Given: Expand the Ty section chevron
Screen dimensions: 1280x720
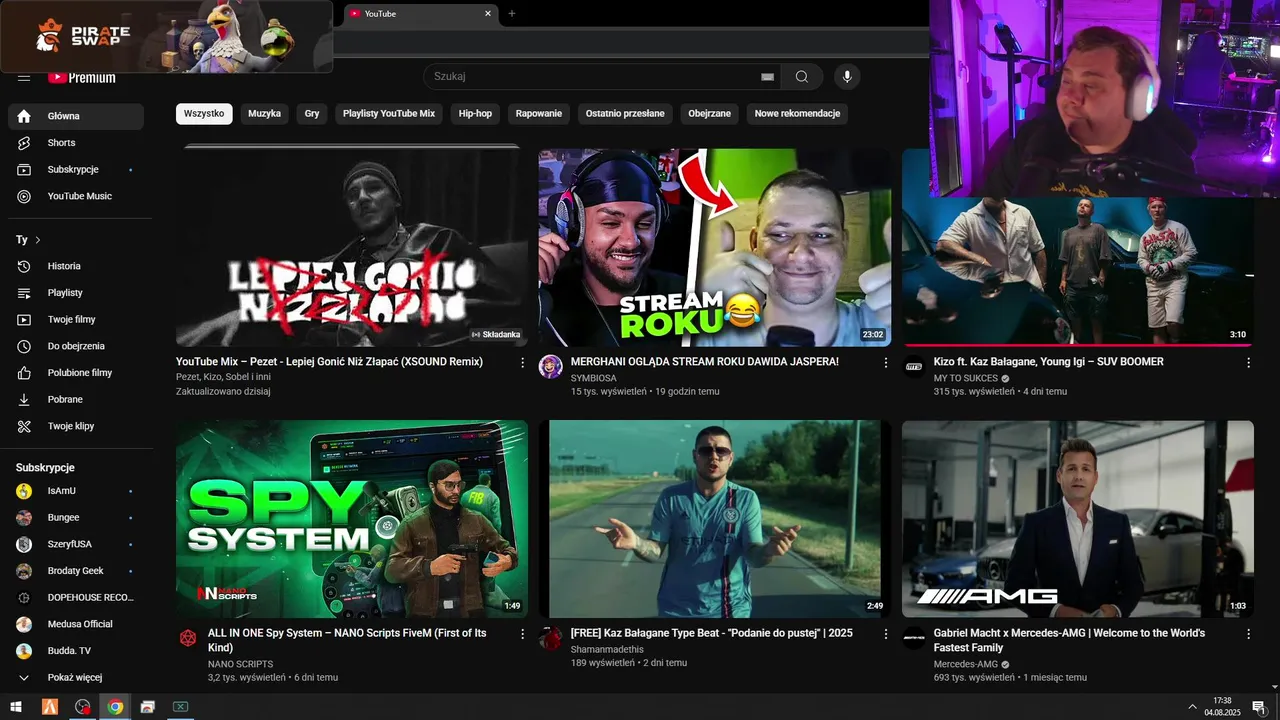Looking at the screenshot, I should pos(38,240).
